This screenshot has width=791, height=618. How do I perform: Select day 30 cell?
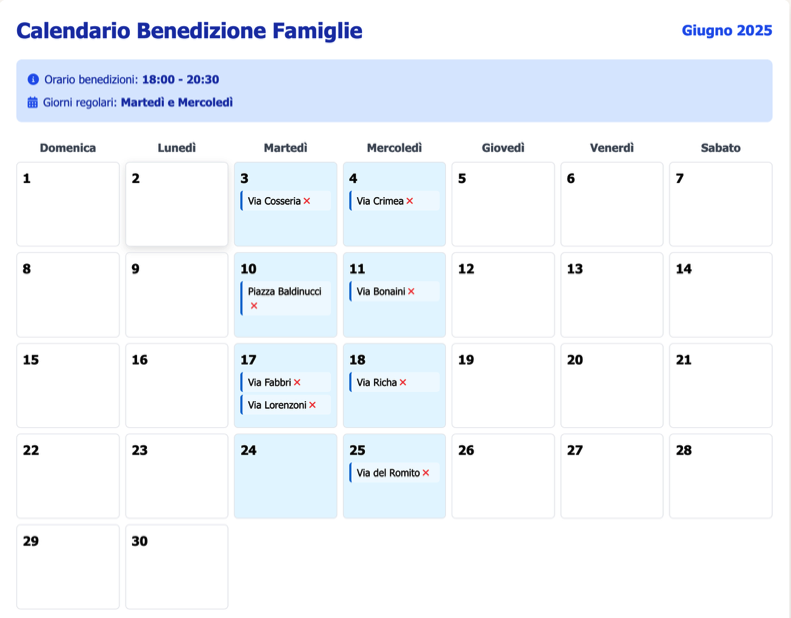[177, 567]
